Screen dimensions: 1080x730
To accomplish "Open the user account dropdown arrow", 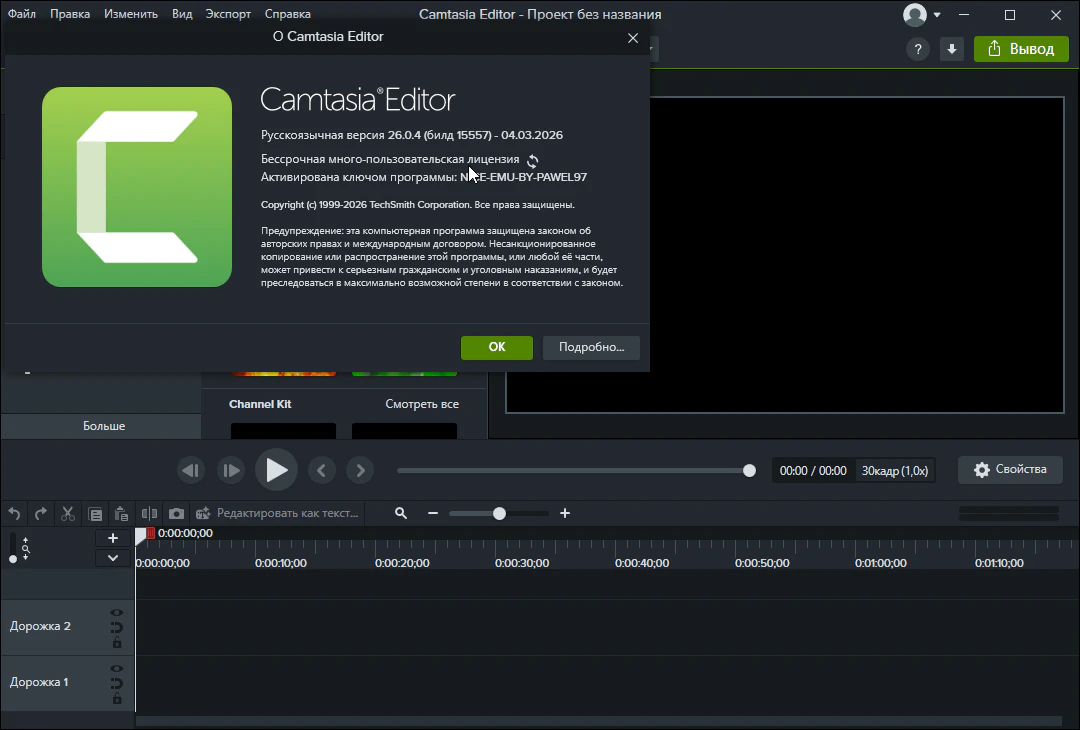I will pyautogui.click(x=937, y=15).
